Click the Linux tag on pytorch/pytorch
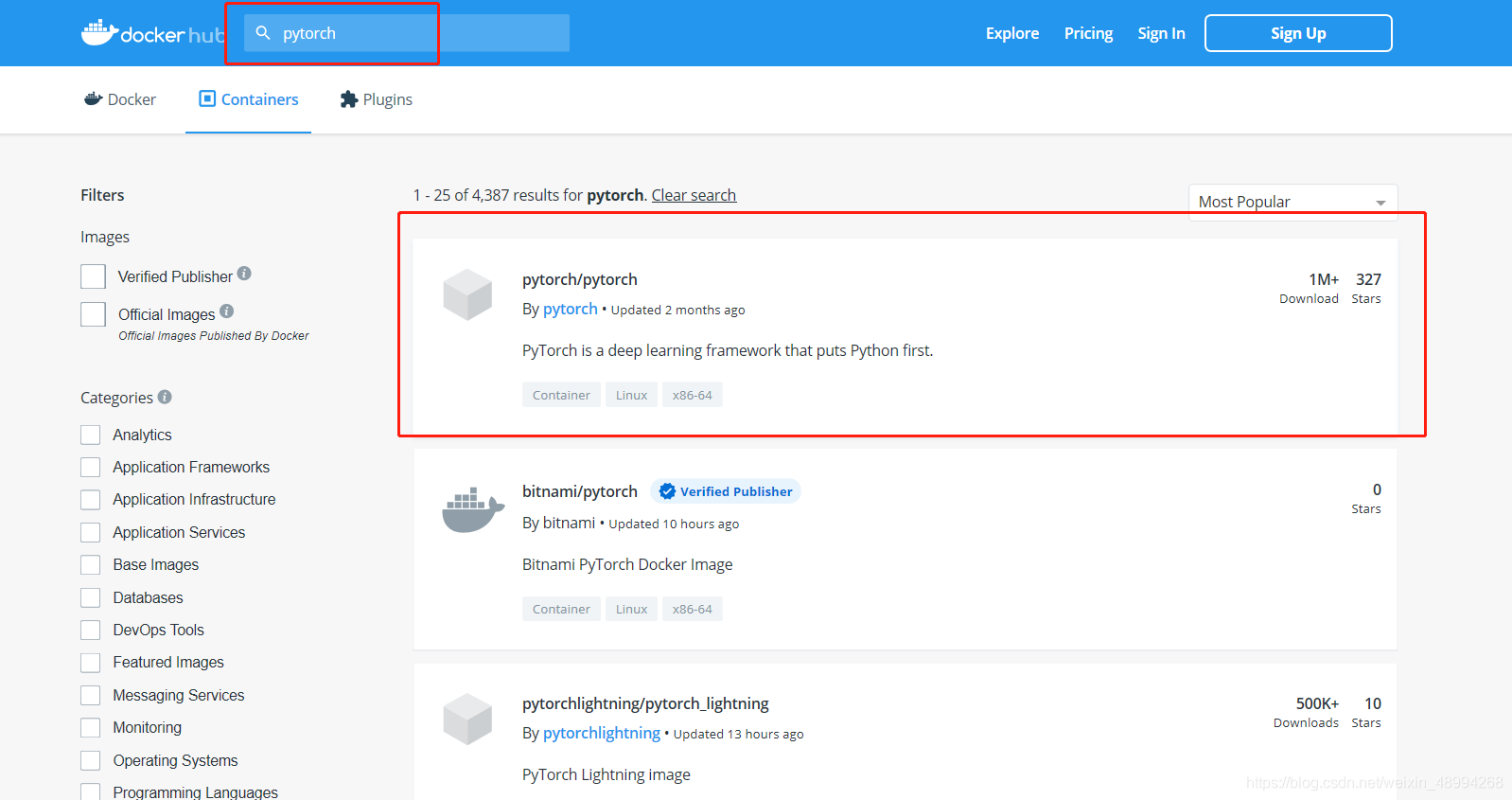This screenshot has height=800, width=1512. click(631, 395)
